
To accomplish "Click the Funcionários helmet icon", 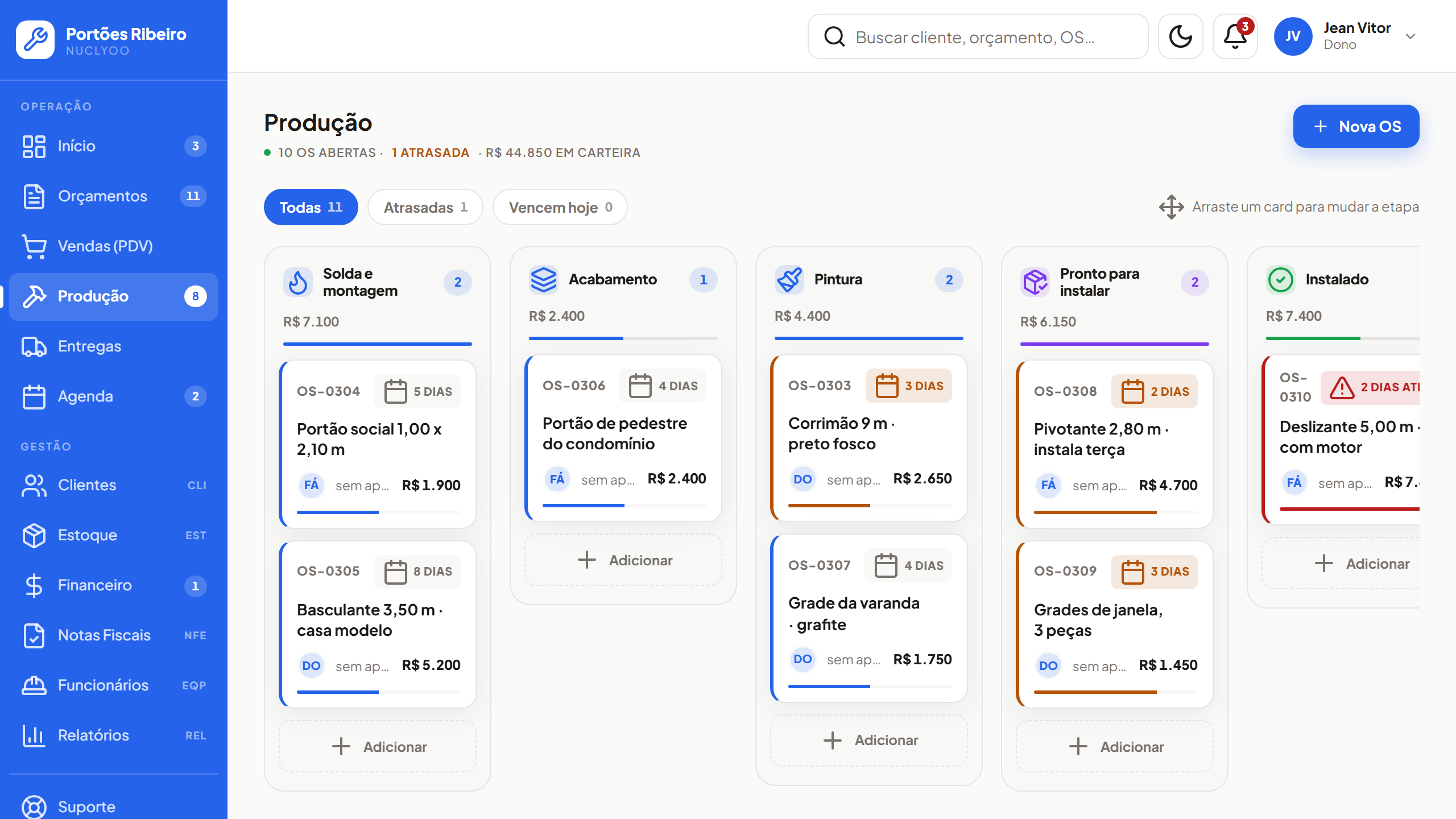I will point(34,685).
